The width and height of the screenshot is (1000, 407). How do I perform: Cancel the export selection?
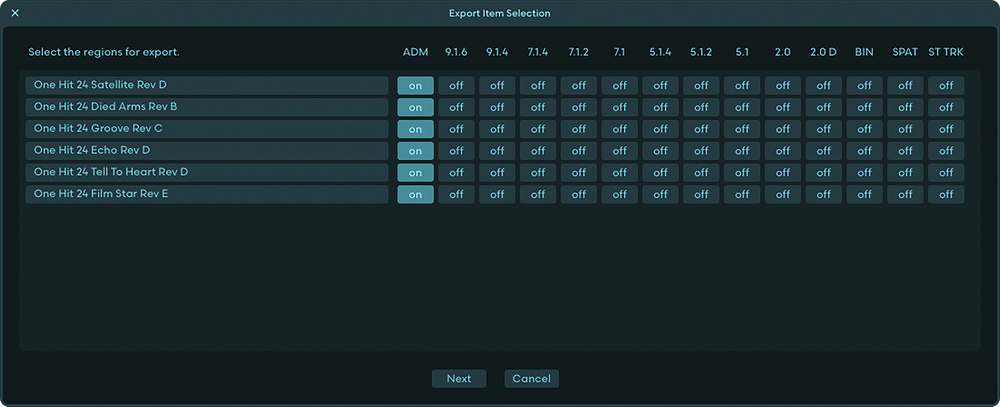click(x=531, y=378)
